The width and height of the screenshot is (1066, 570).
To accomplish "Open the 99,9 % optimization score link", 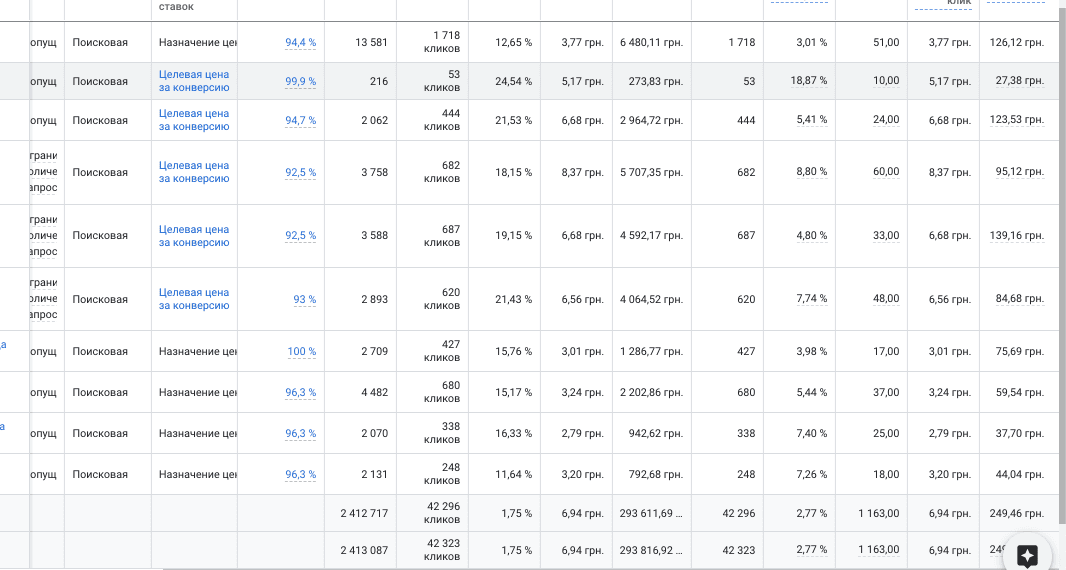I will (300, 81).
